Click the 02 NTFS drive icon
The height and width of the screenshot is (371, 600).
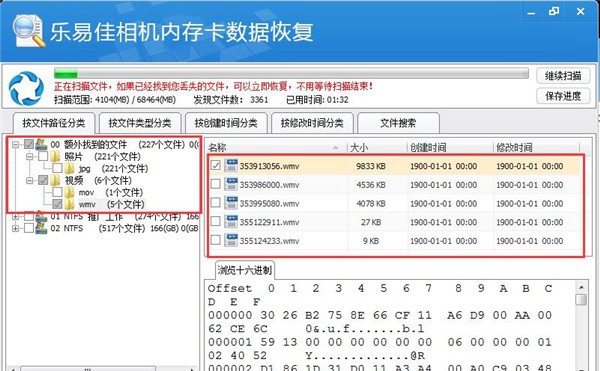tap(41, 228)
